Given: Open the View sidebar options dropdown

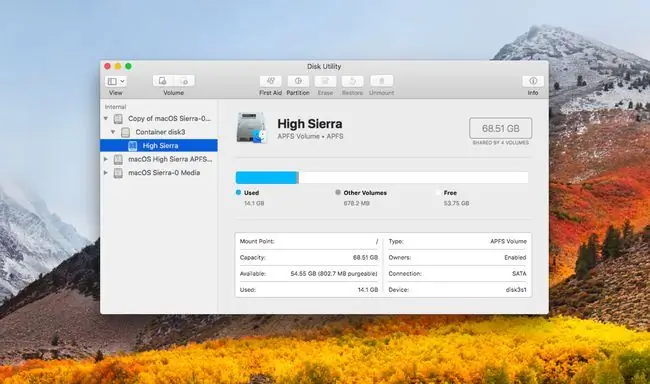Looking at the screenshot, I should [116, 81].
